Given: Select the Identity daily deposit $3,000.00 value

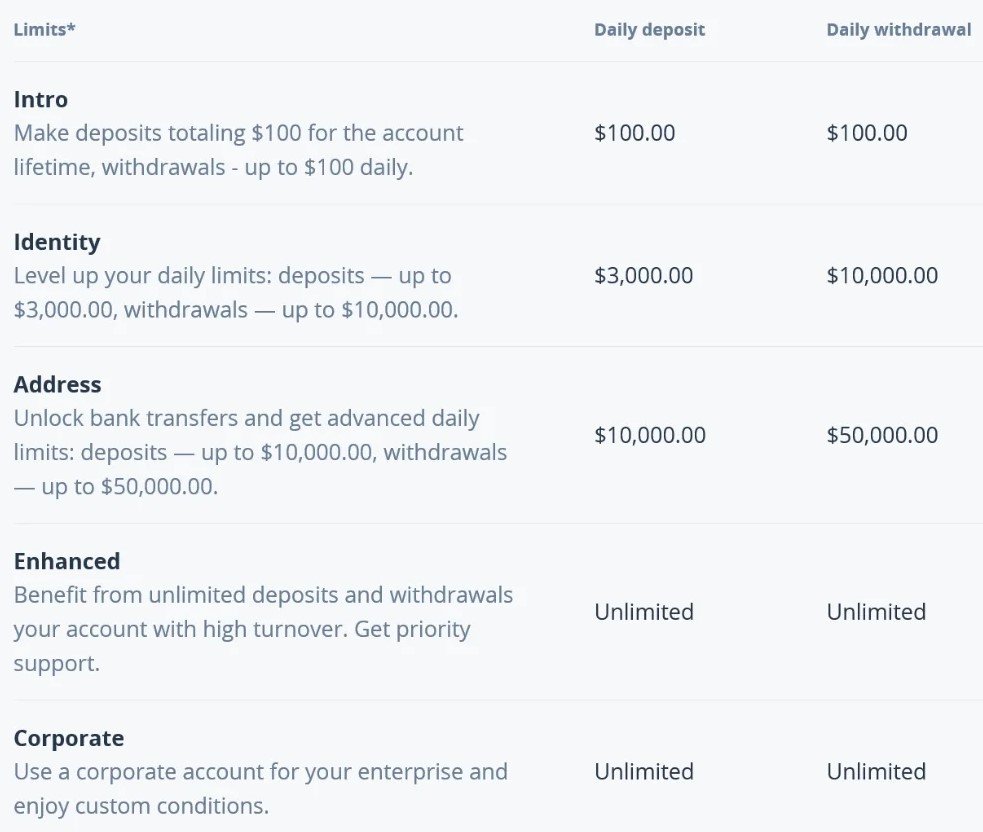Looking at the screenshot, I should (643, 276).
